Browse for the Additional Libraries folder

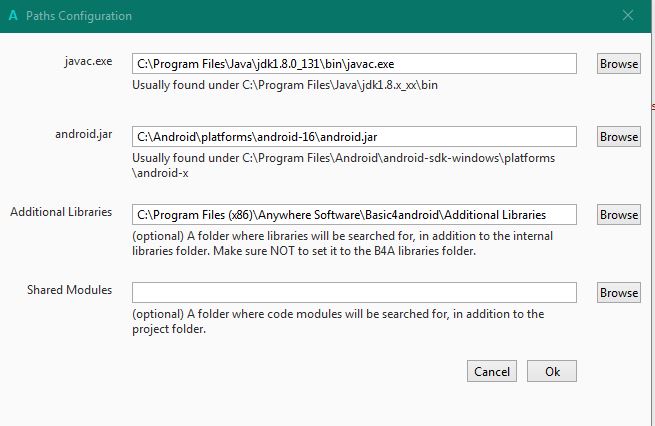tap(618, 215)
